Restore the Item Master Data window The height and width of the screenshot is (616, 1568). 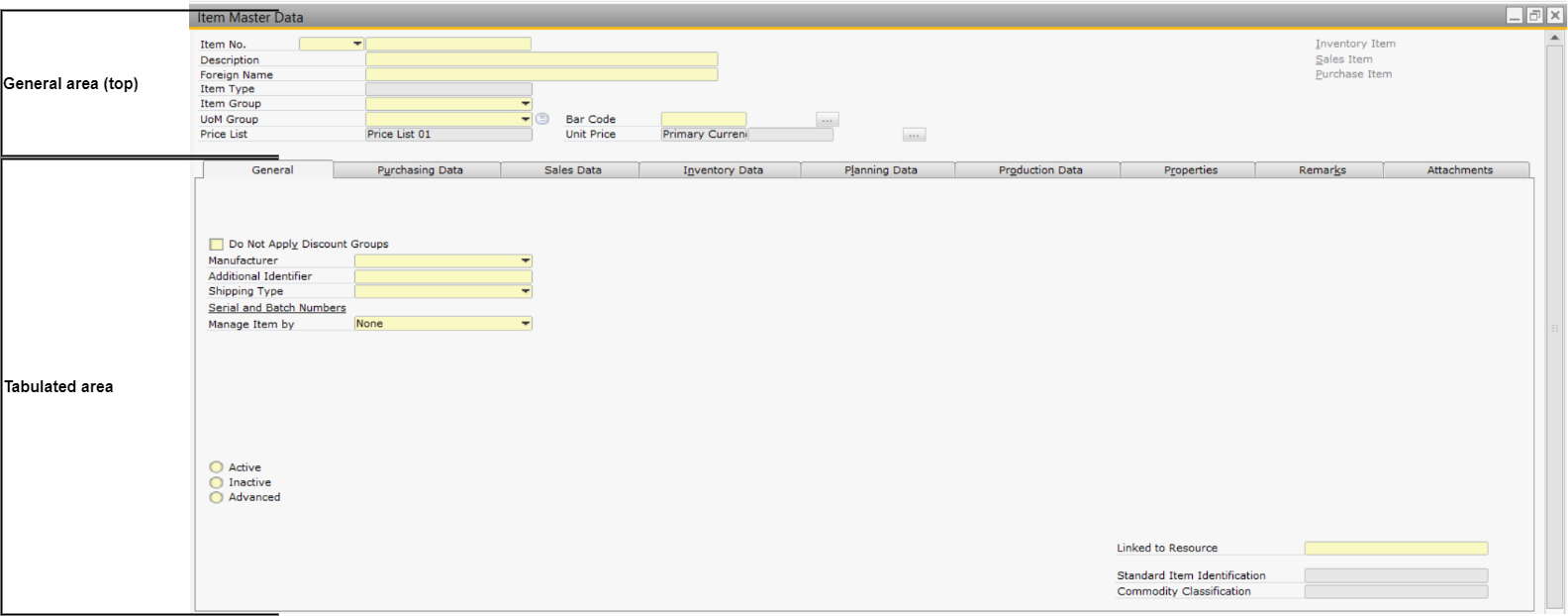pyautogui.click(x=1534, y=16)
